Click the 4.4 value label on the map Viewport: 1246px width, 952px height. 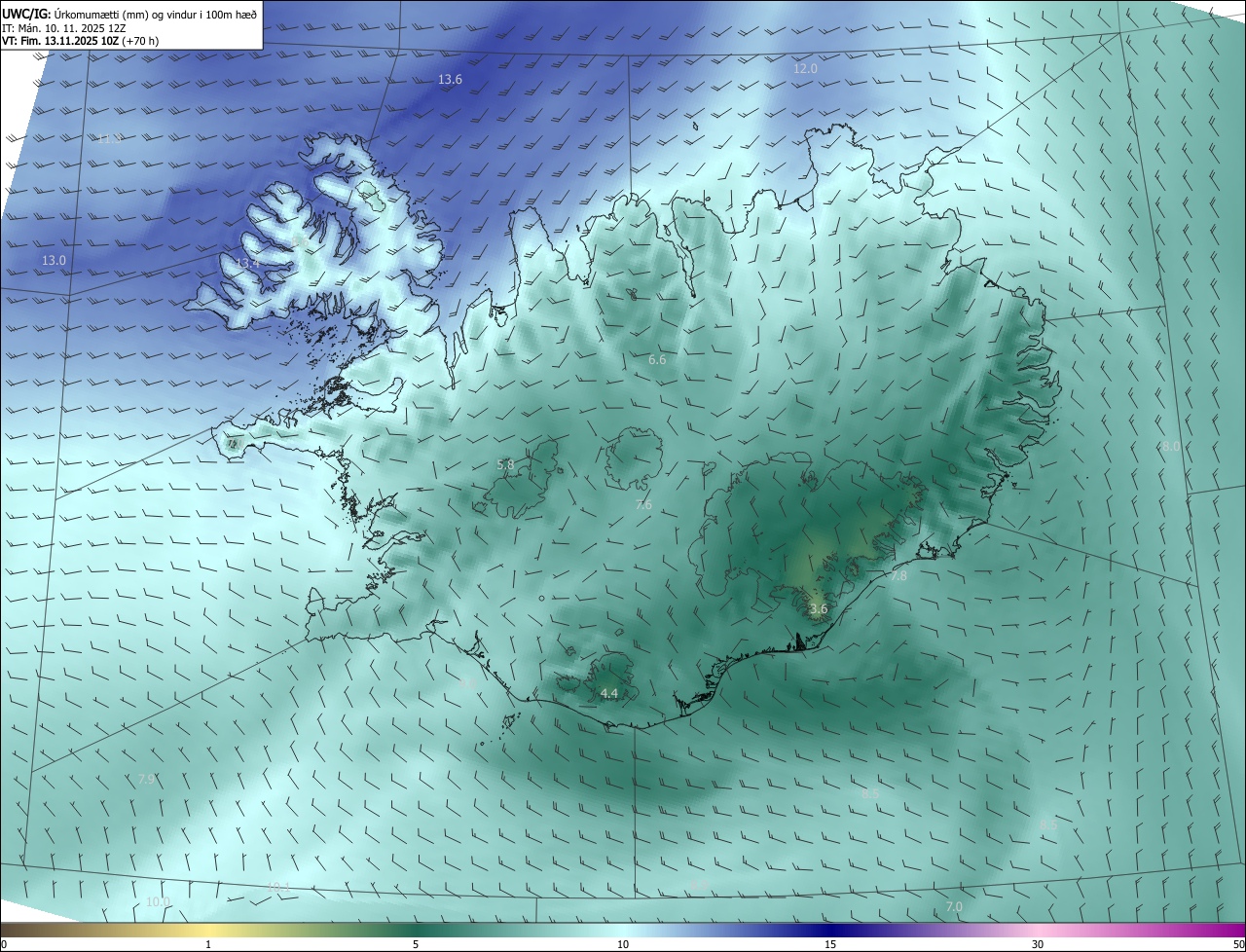pos(609,693)
